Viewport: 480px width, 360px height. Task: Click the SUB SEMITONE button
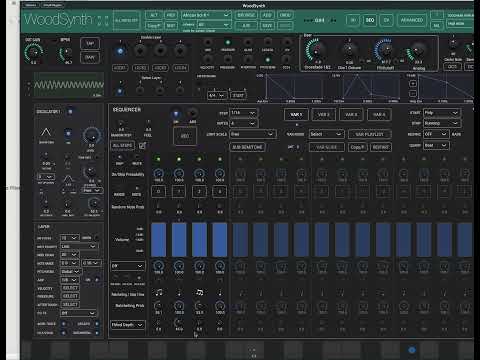pos(247,147)
